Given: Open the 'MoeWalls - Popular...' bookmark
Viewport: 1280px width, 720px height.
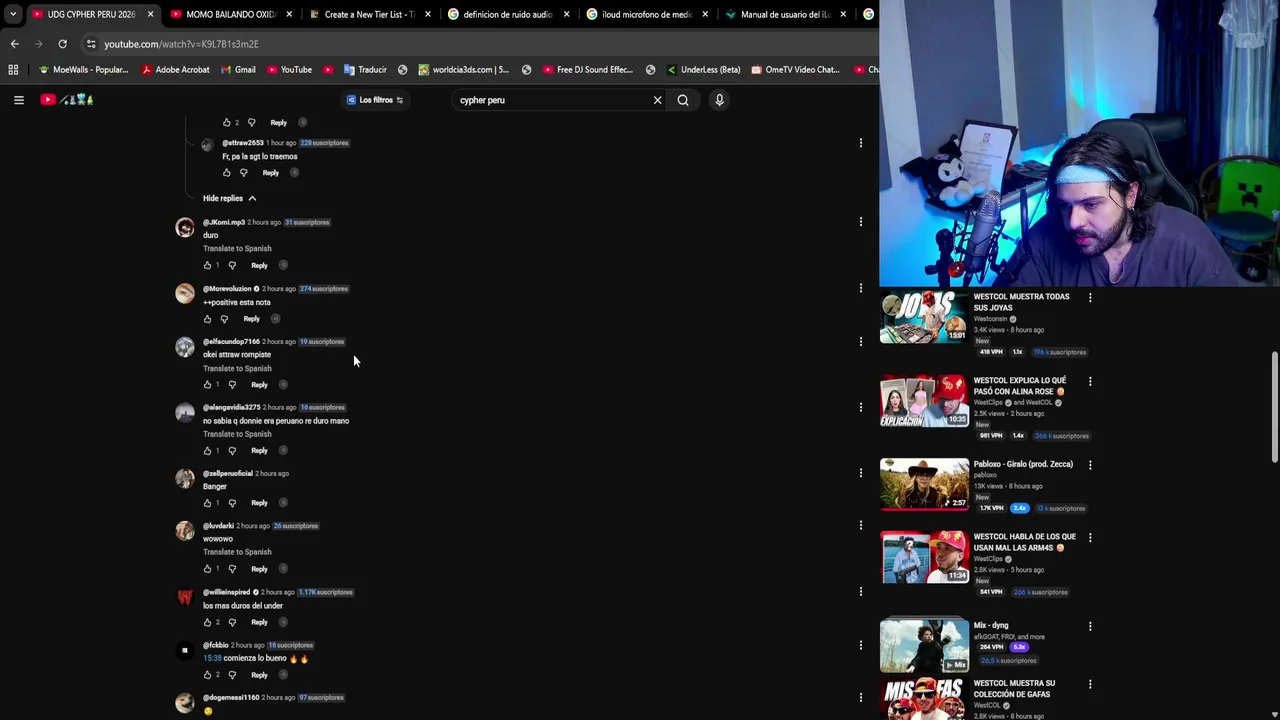Looking at the screenshot, I should point(83,70).
